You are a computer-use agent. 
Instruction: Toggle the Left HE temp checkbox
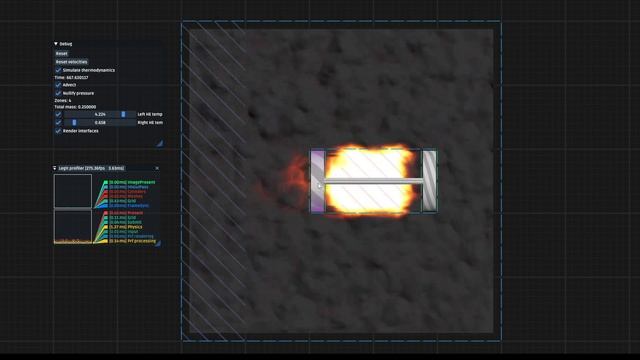click(x=58, y=114)
